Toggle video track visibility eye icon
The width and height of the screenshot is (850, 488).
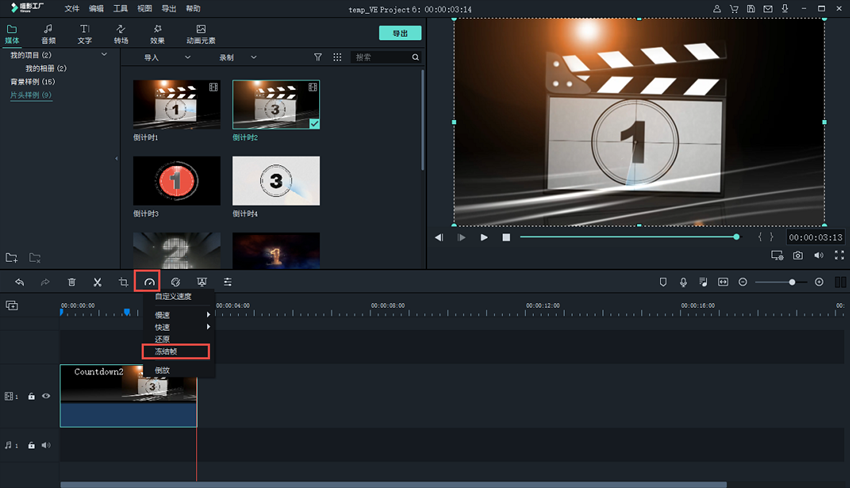tap(46, 396)
